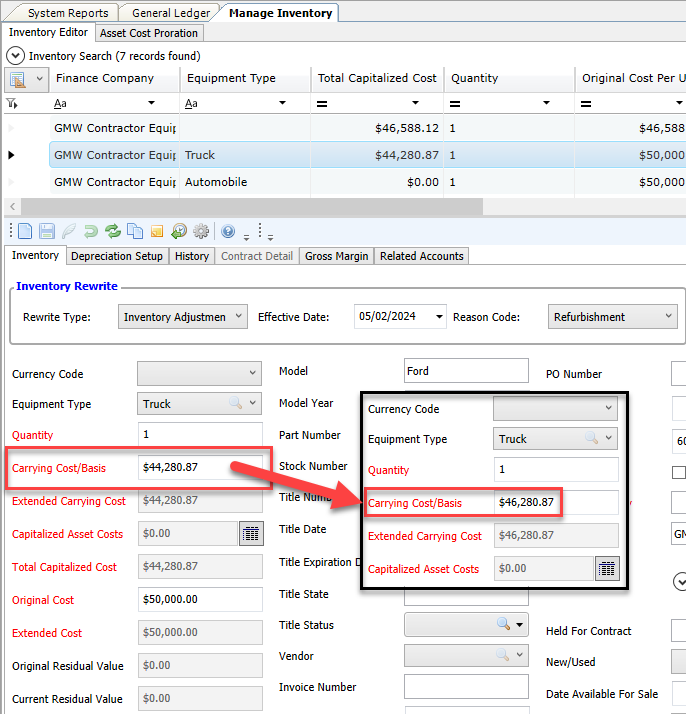Click the Truck cell in inventory grid
The image size is (686, 714).
246,155
